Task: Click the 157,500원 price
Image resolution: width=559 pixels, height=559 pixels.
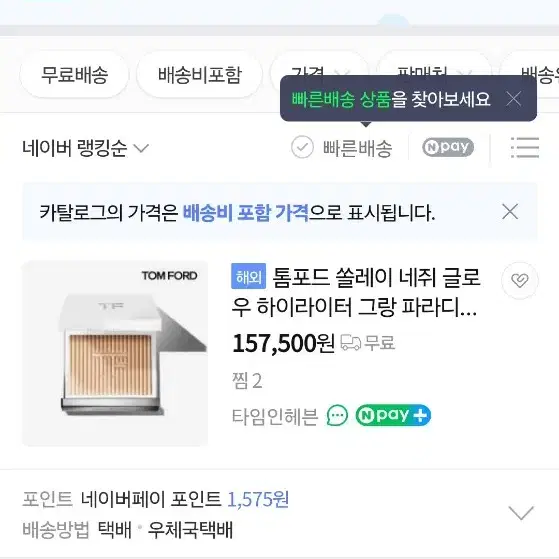Action: pos(283,343)
